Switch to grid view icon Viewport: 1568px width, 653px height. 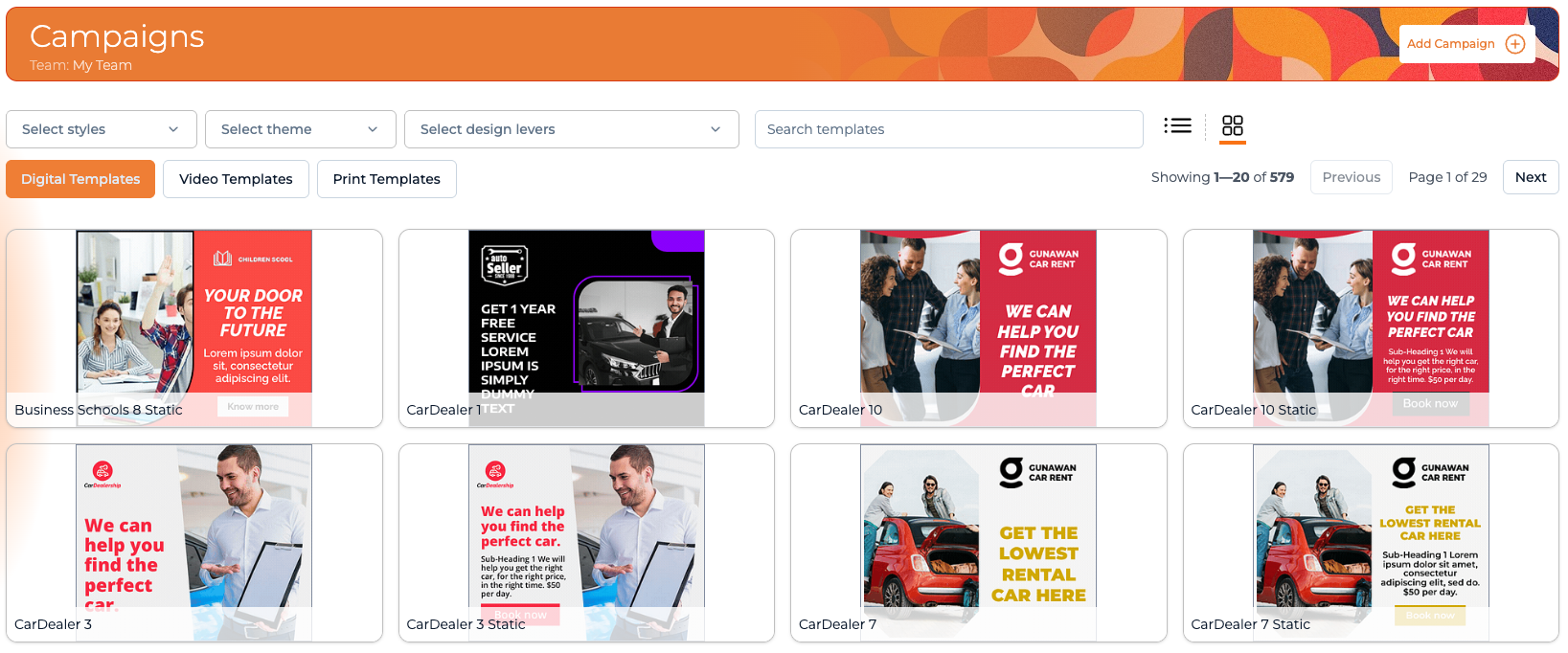click(1233, 125)
